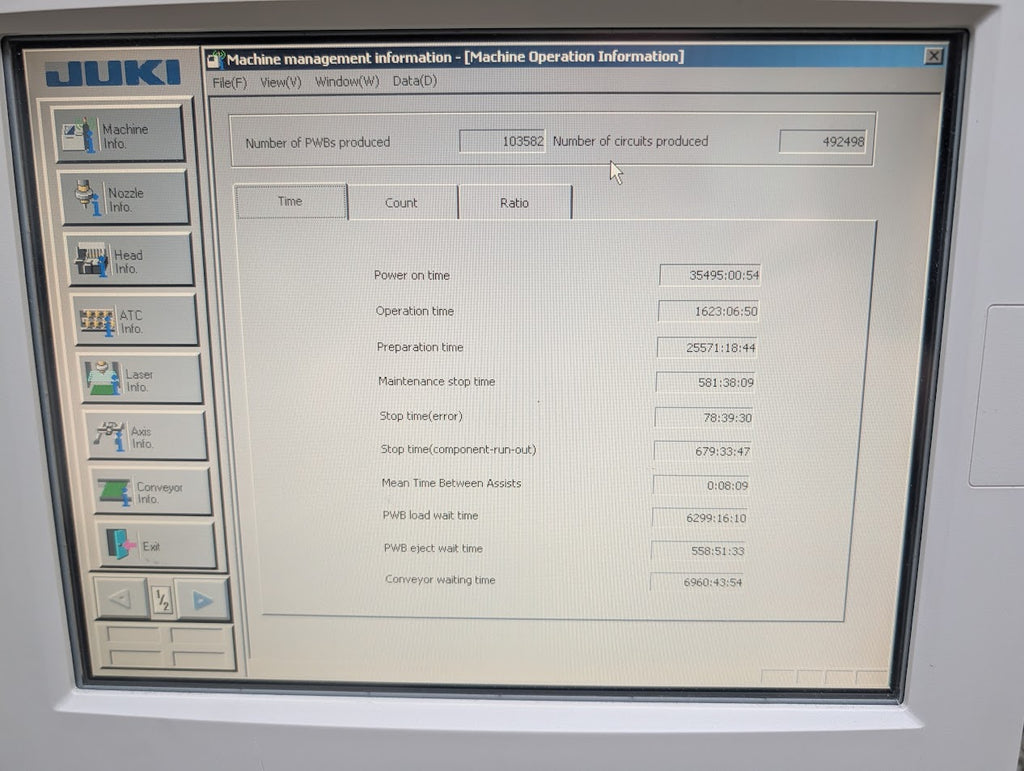Switch to the Count tab
Screen dimensions: 1024x771
click(401, 202)
